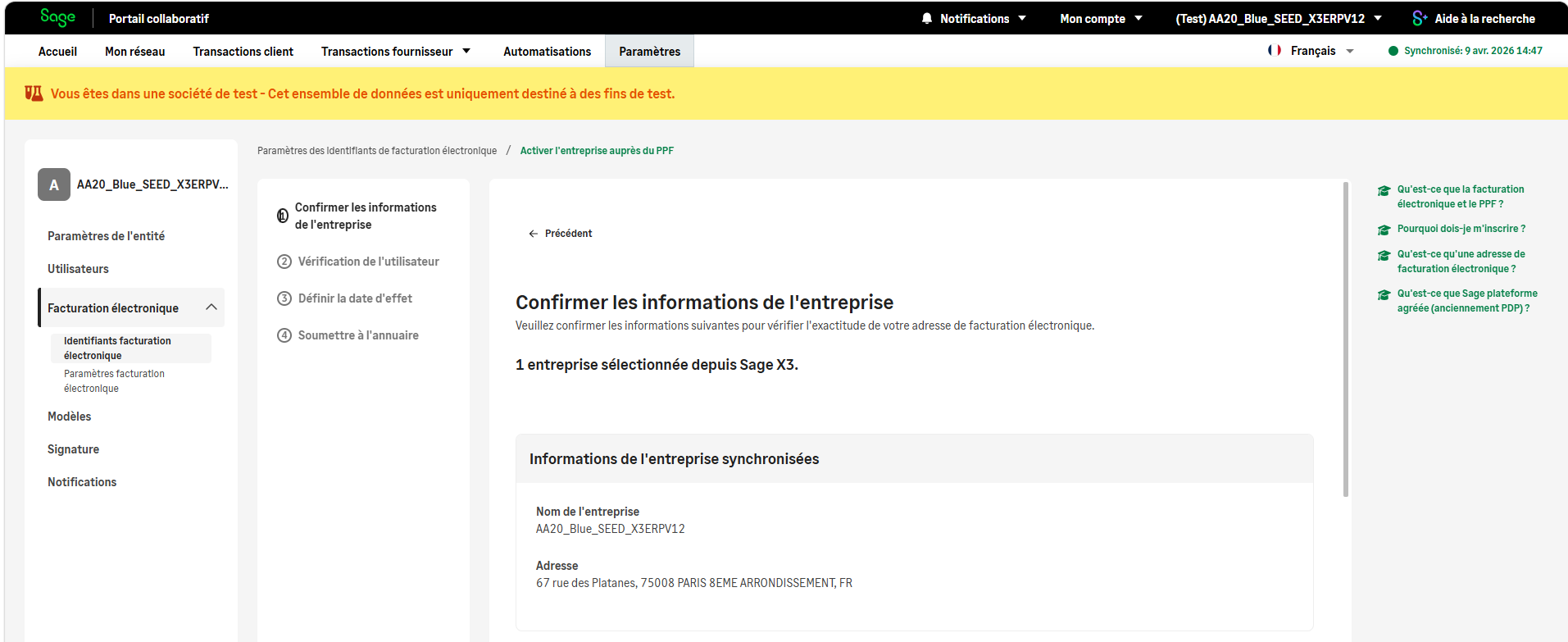Click the Précédent back link
The height and width of the screenshot is (642, 1568).
pyautogui.click(x=561, y=234)
